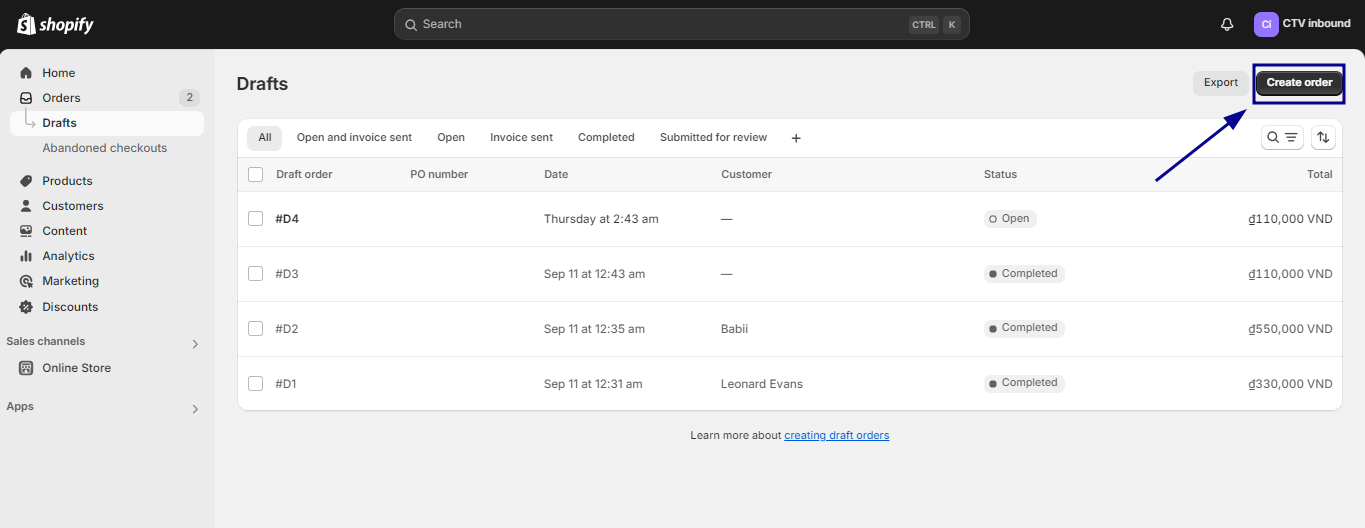This screenshot has height=528, width=1365.
Task: Check the box for draft #D2
Action: [255, 329]
